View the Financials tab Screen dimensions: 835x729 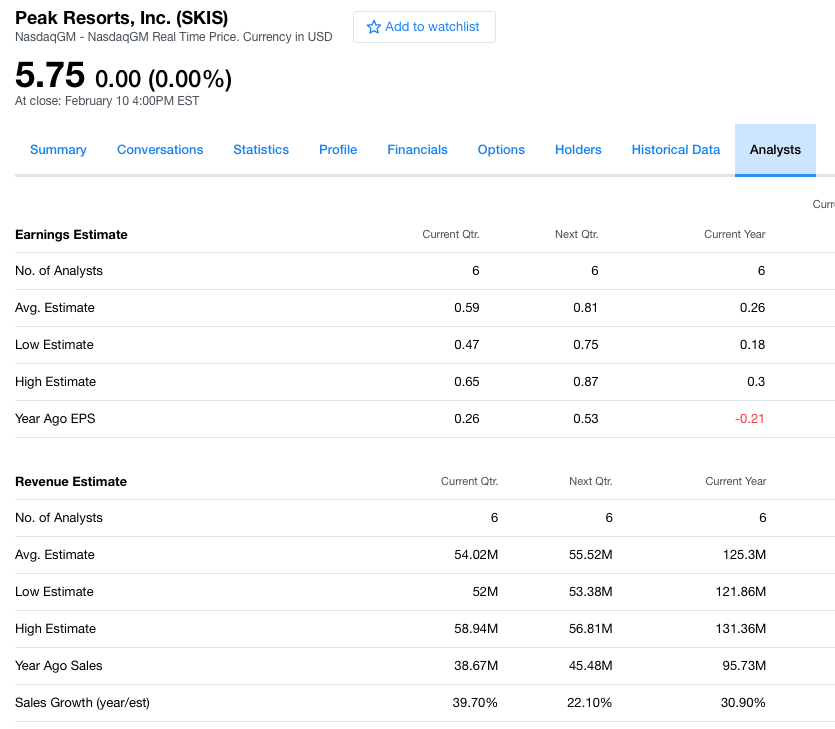tap(417, 150)
